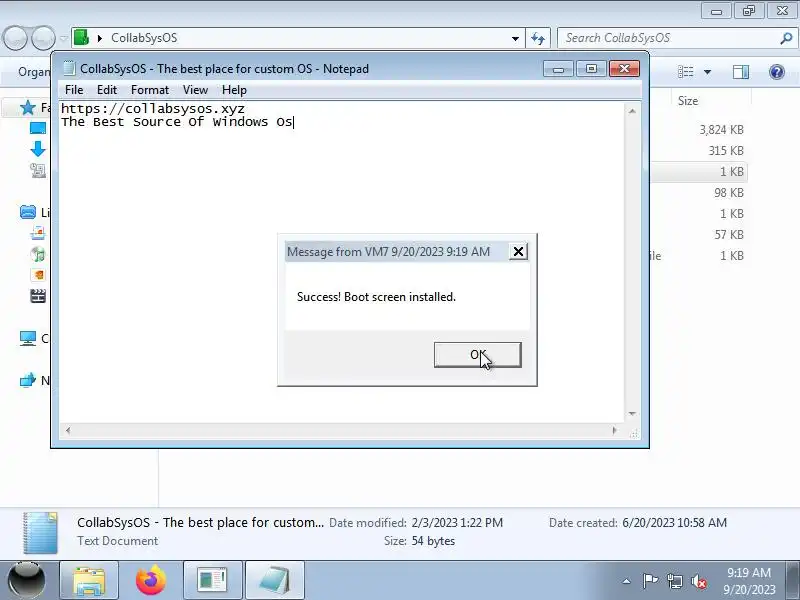Screen dimensions: 800x600
Task: Click Notepad vertical scrollbar up arrow
Action: tap(632, 111)
